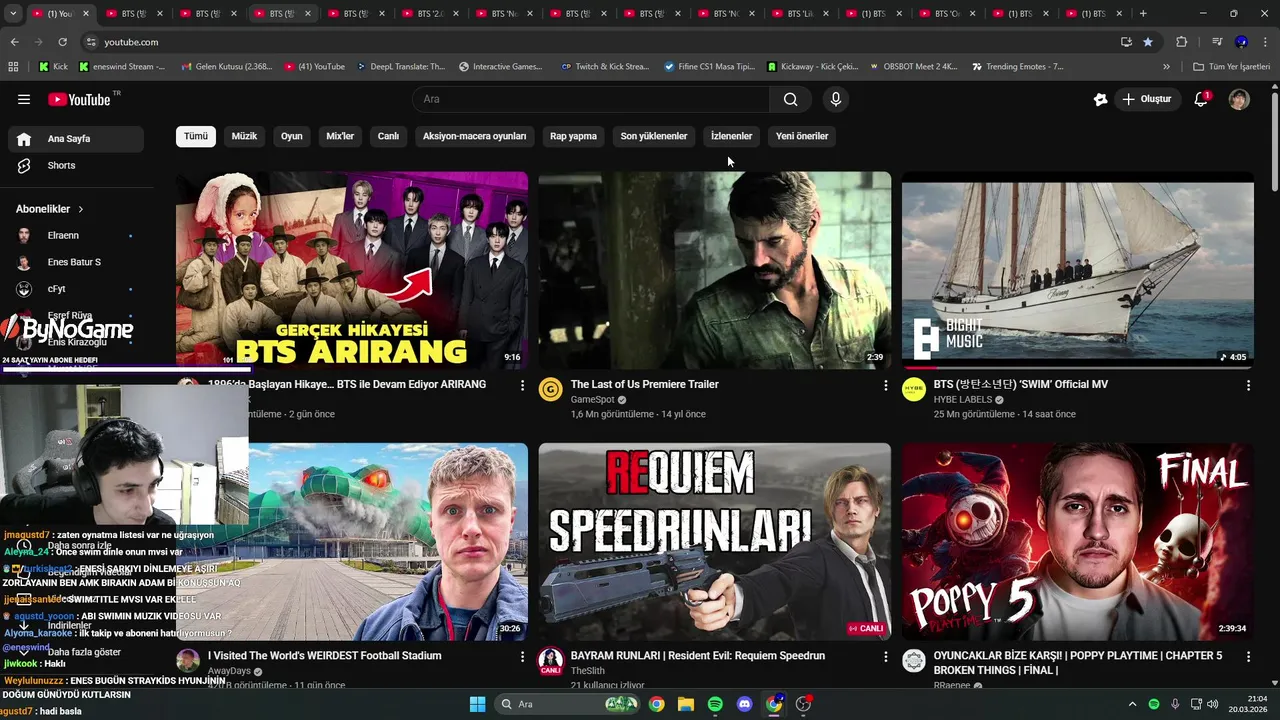The height and width of the screenshot is (720, 1280).
Task: Open BTS 'SWIM' Official MV title
Action: tap(1020, 384)
